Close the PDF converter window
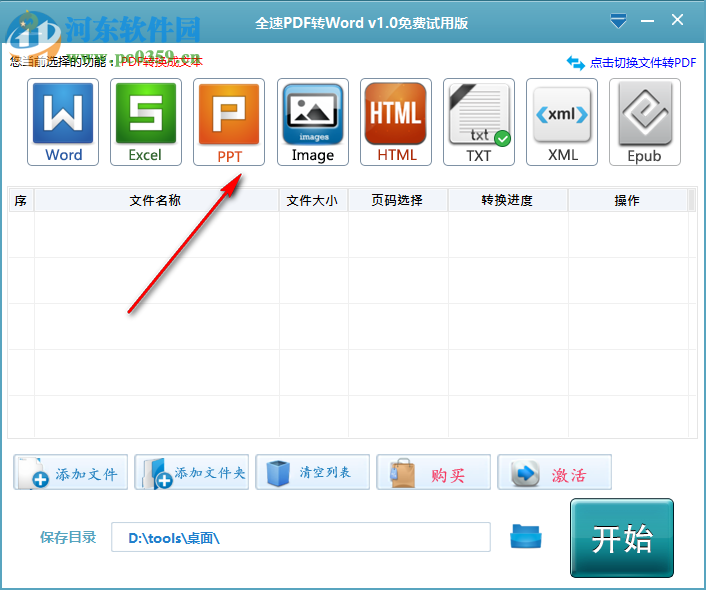Image resolution: width=706 pixels, height=590 pixels. point(677,20)
